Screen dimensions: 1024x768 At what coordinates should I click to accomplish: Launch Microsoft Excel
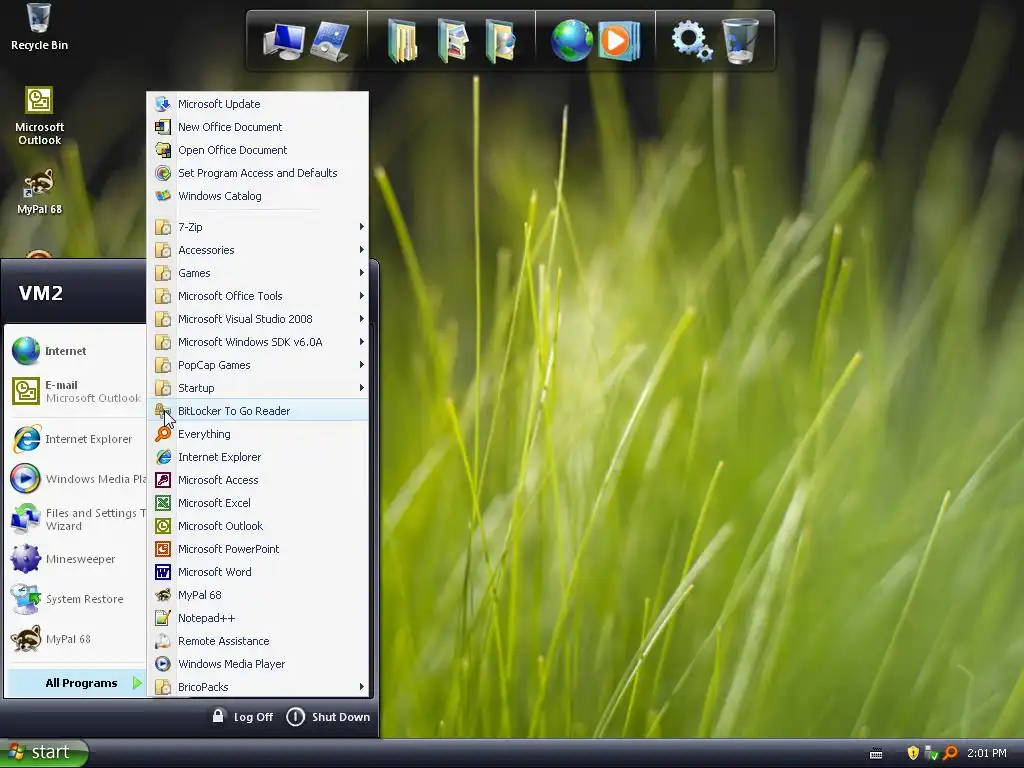259,503
